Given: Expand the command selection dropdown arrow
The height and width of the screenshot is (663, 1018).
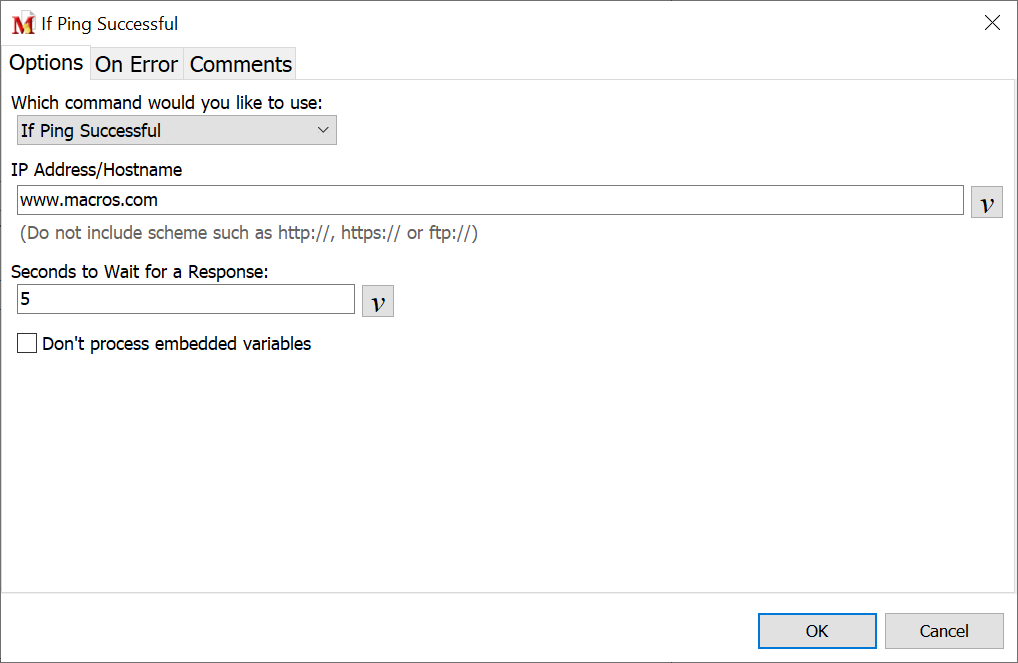Looking at the screenshot, I should 323,130.
